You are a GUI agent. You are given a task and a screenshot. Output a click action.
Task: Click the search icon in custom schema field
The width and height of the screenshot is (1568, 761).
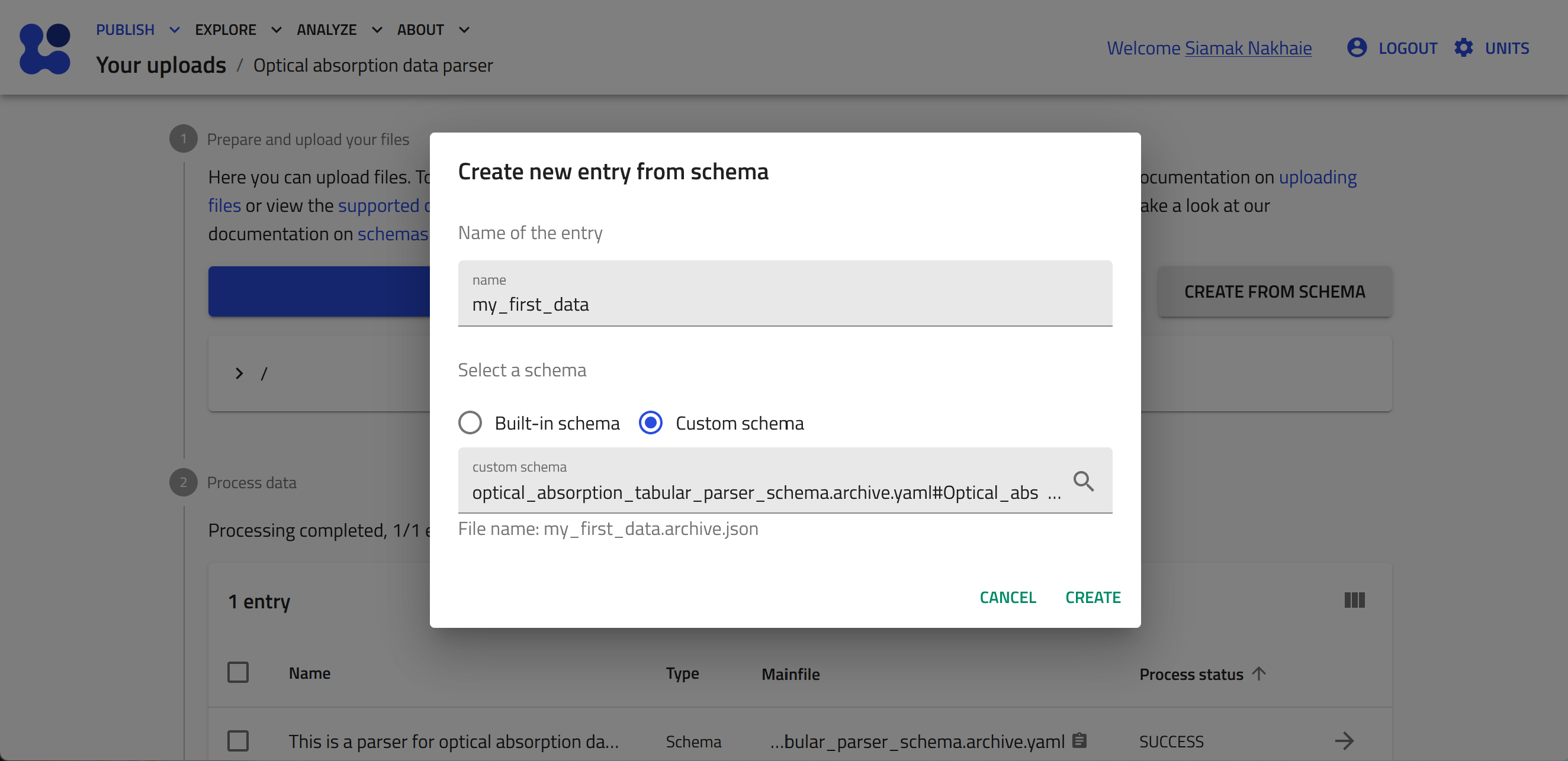(1083, 481)
